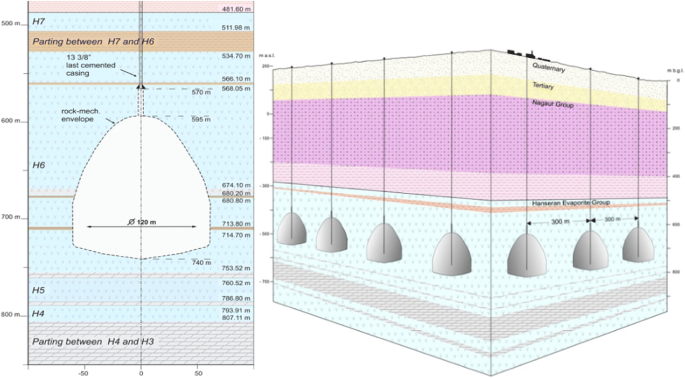
Task: Click the H7 layer label
Action: coord(39,21)
